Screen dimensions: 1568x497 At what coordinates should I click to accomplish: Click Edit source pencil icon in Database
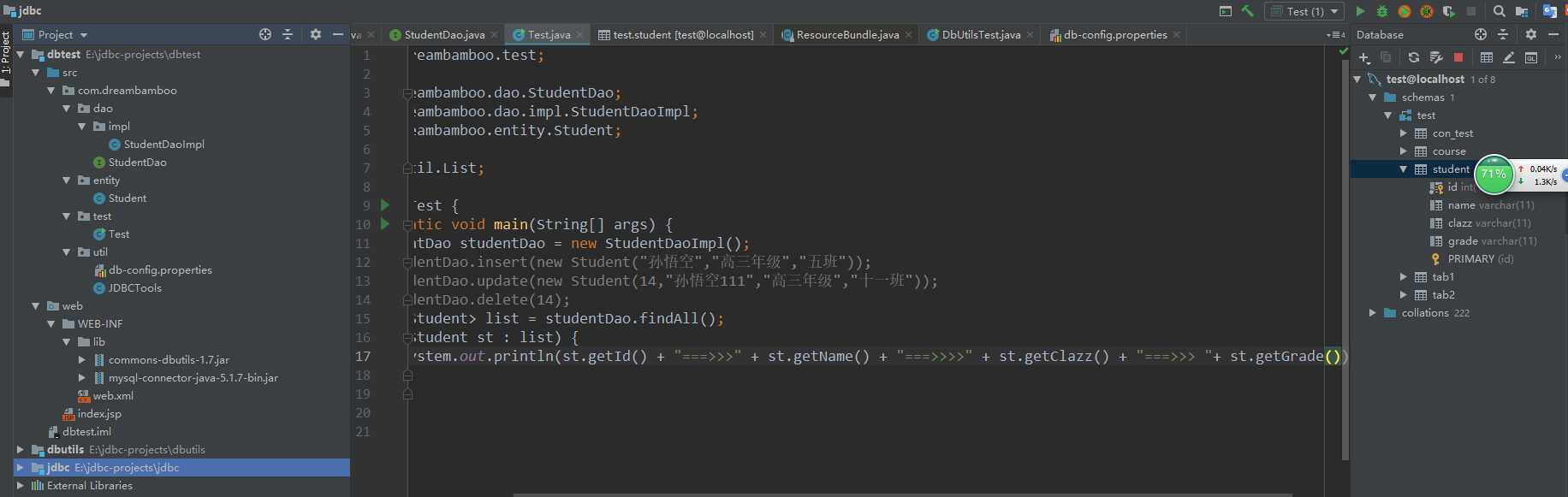coord(1509,57)
